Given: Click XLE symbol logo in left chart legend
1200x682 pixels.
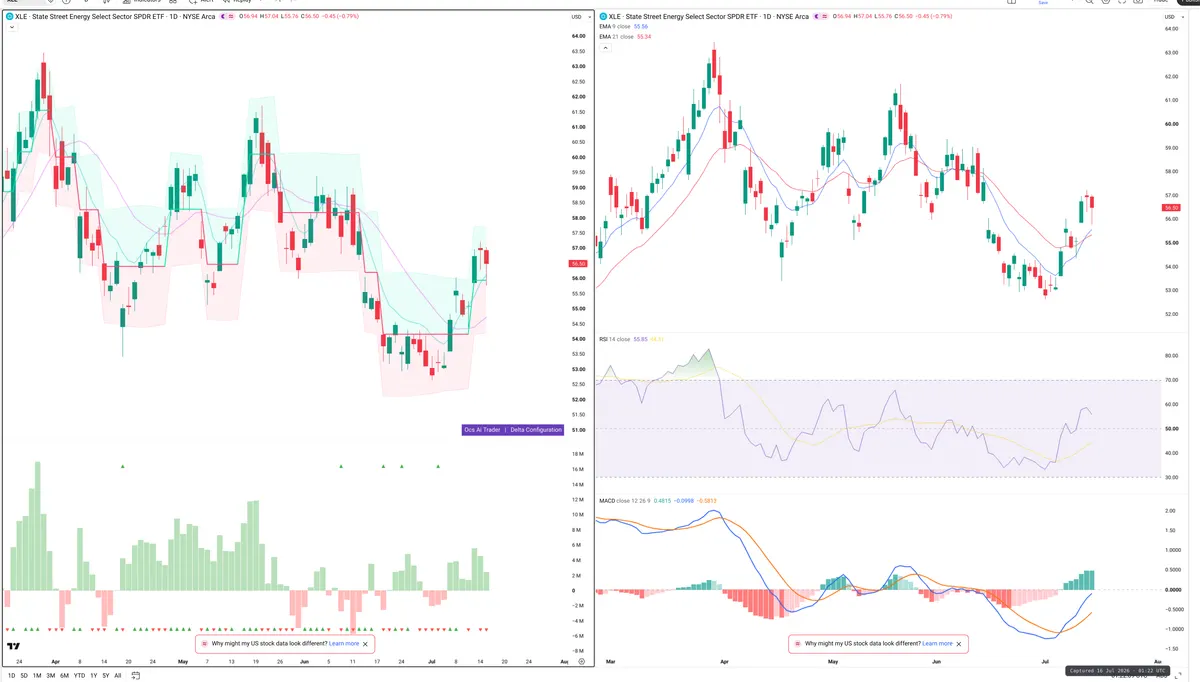Looking at the screenshot, I should click(10, 17).
